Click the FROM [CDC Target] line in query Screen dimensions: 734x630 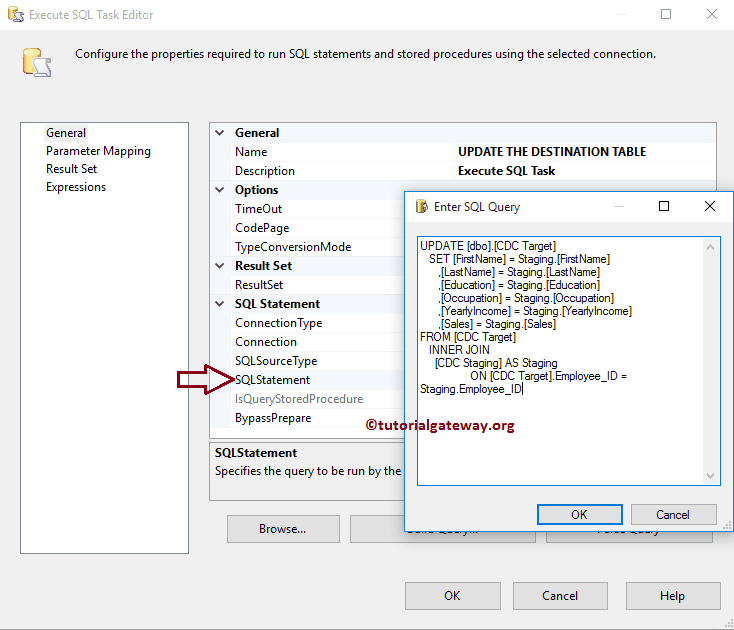pos(468,337)
